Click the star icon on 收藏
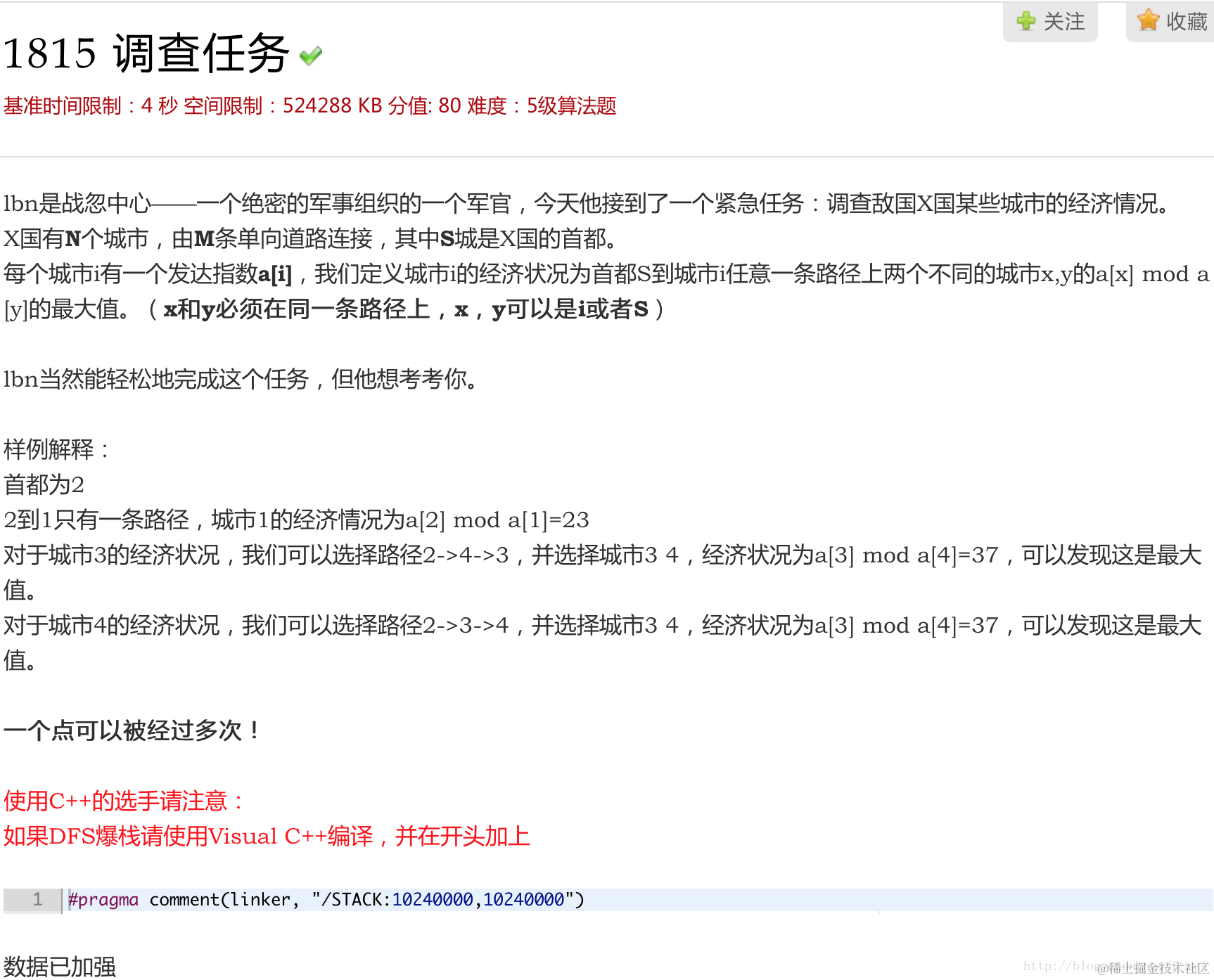This screenshot has width=1214, height=980. pos(1148,20)
